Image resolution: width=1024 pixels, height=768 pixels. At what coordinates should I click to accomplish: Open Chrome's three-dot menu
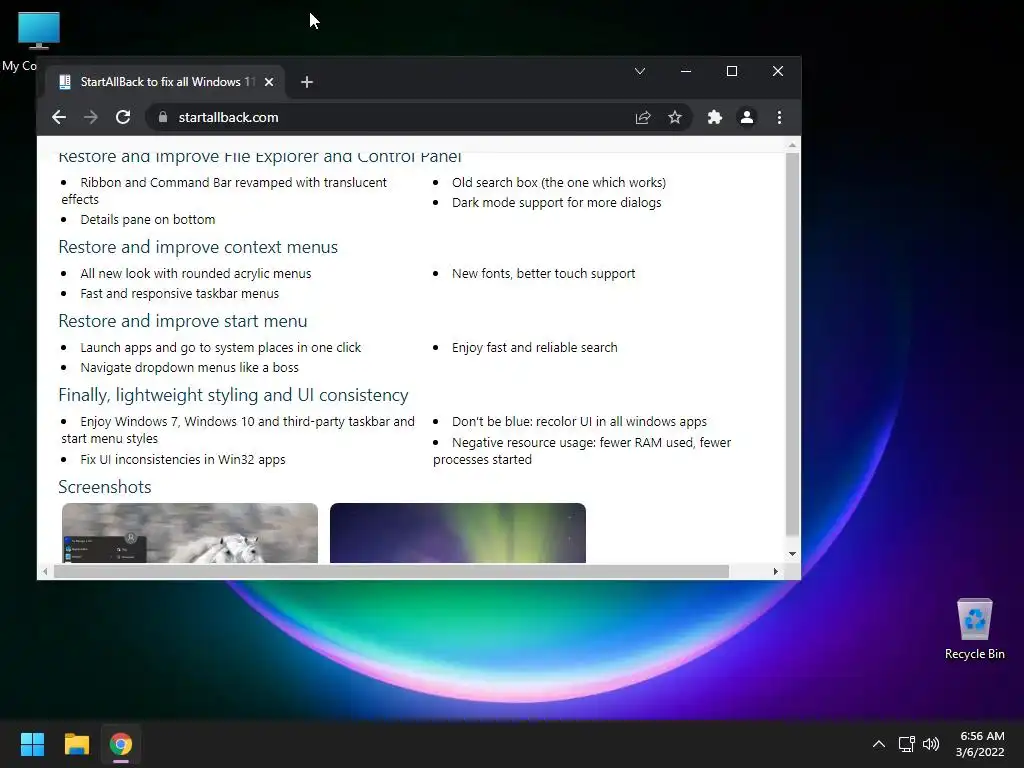pyautogui.click(x=779, y=118)
